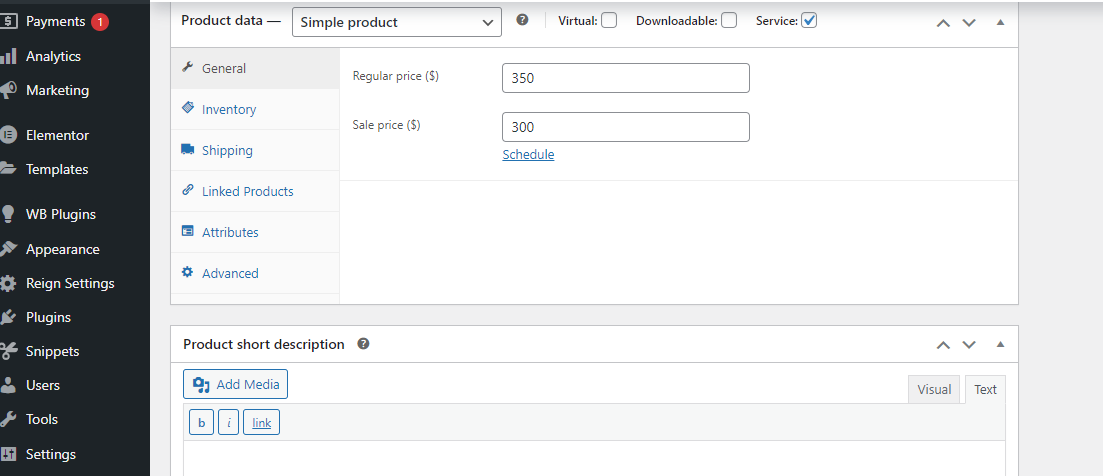Click the Analytics bar chart icon
The image size is (1103, 476).
coord(8,56)
